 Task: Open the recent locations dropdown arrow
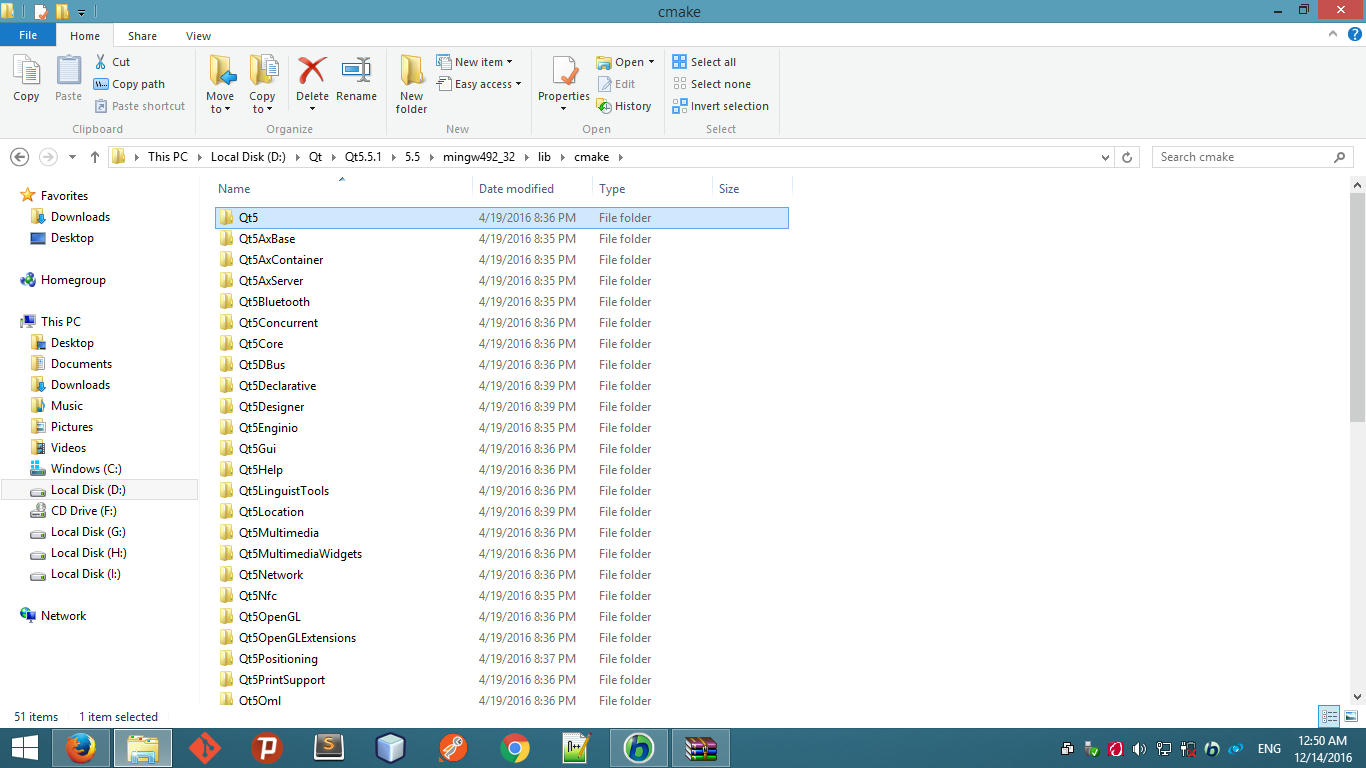(72, 157)
